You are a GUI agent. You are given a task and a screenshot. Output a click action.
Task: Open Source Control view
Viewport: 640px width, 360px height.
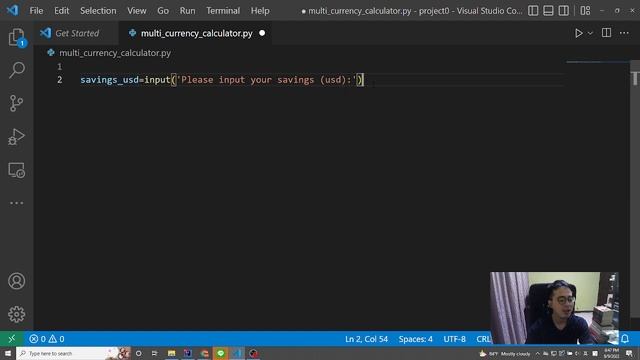[x=16, y=103]
